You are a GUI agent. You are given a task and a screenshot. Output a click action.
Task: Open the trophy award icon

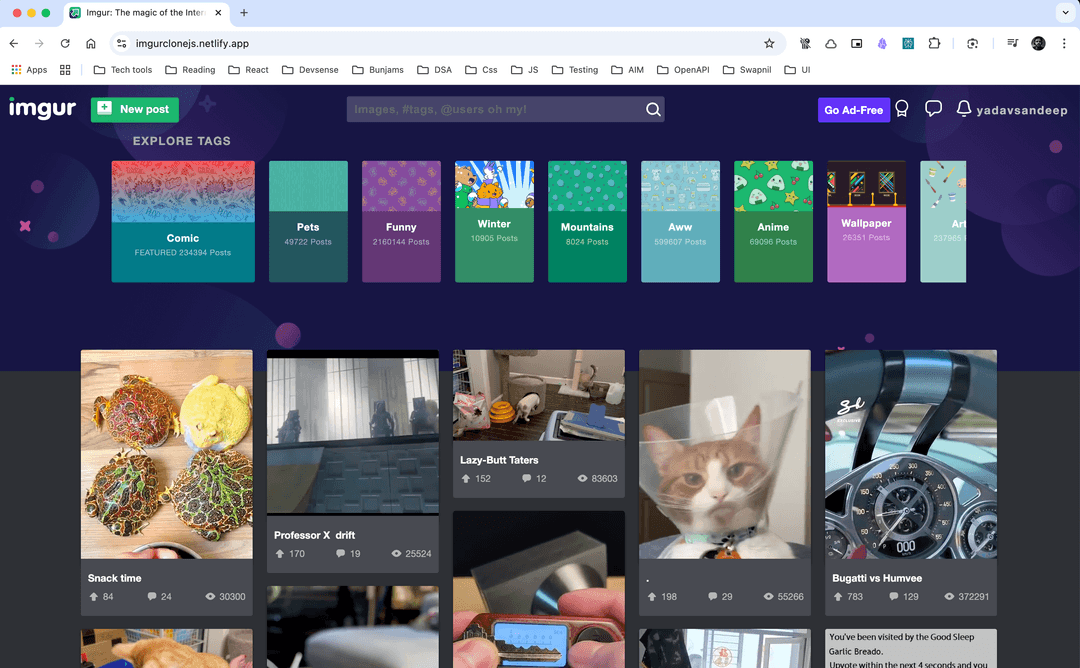902,109
